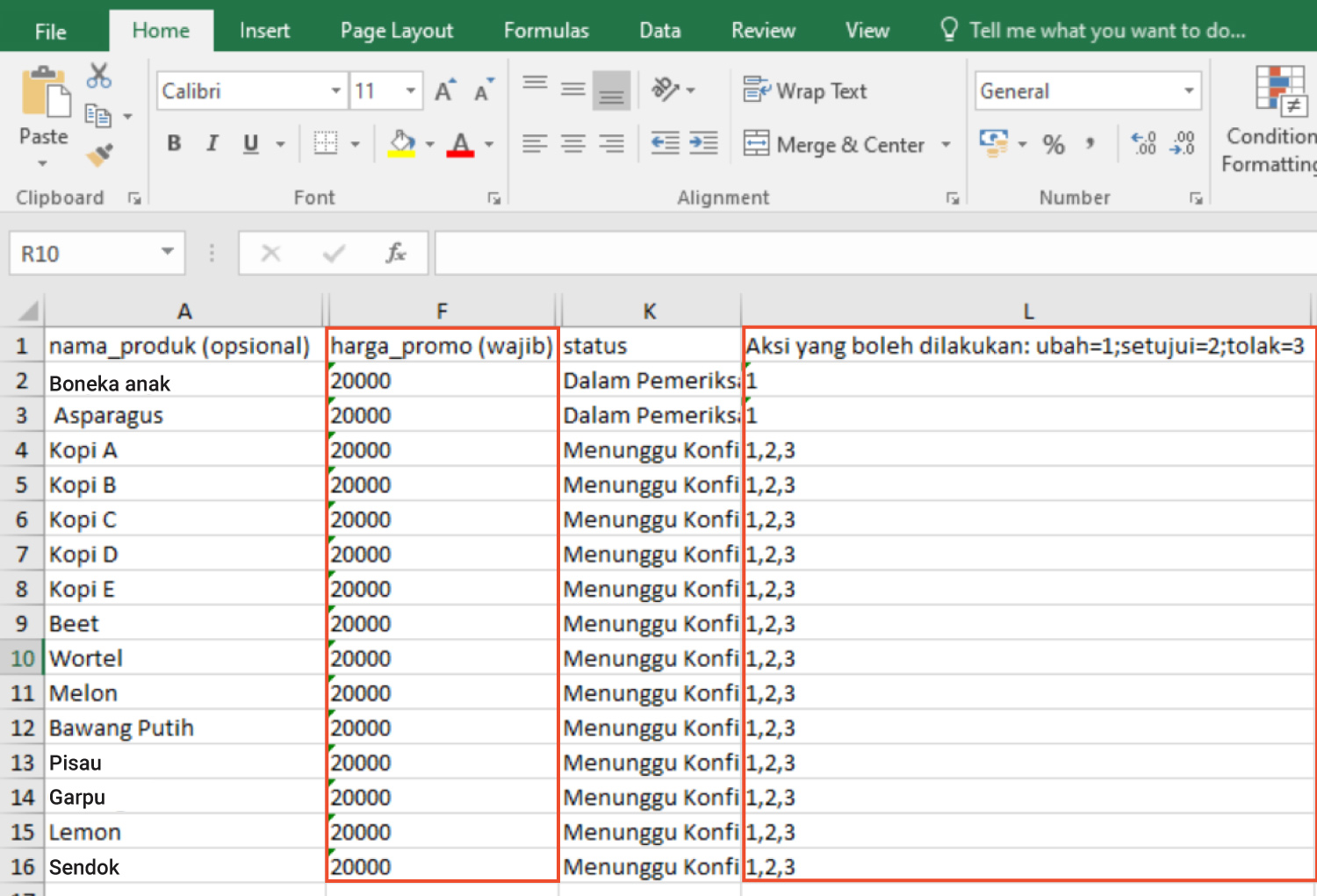Apply Percent Style format
Viewport: 1317px width, 896px height.
pyautogui.click(x=1054, y=144)
